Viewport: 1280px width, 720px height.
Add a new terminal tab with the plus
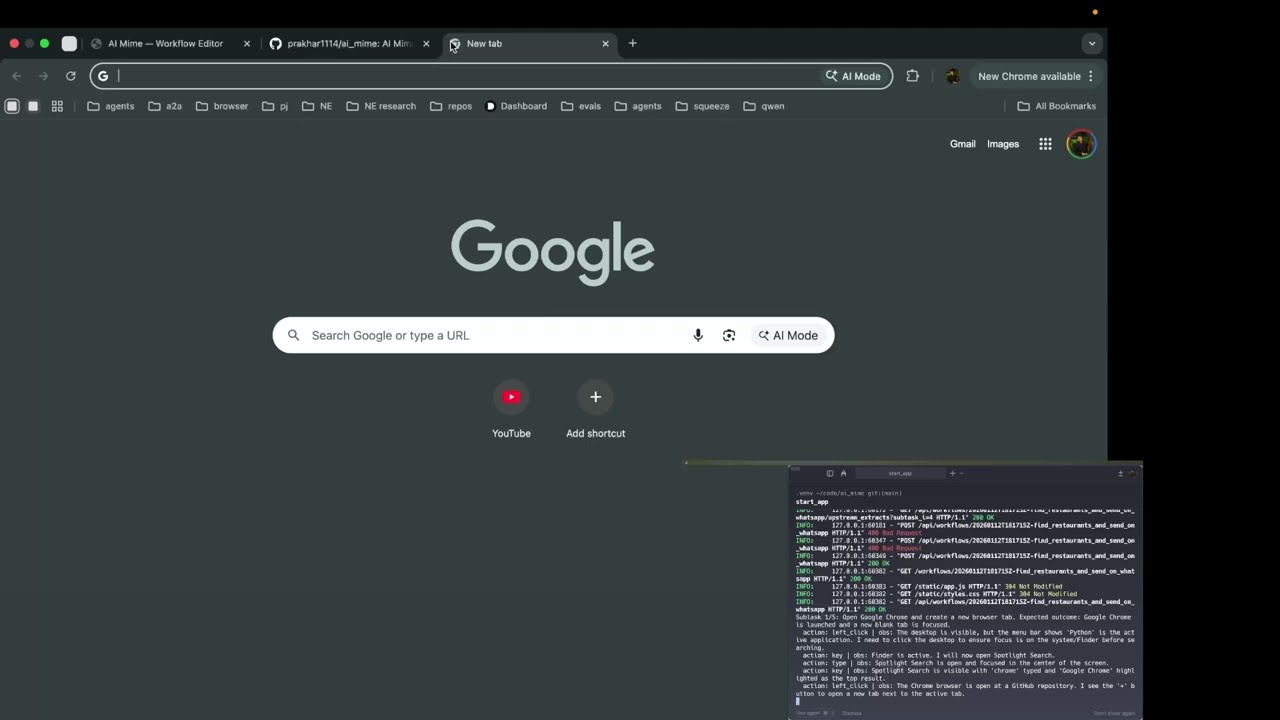click(952, 473)
